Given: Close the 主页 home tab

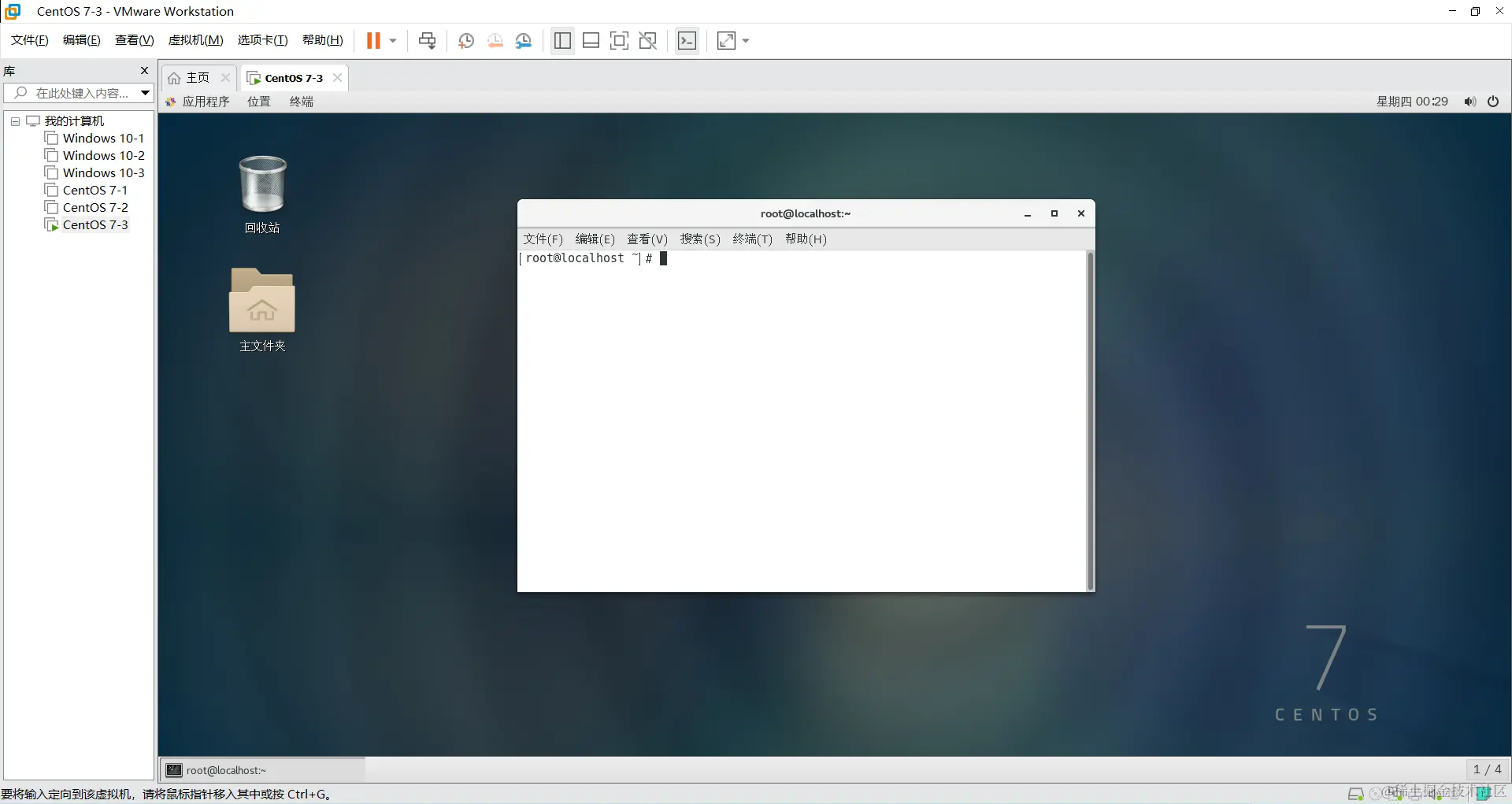Looking at the screenshot, I should (x=225, y=78).
